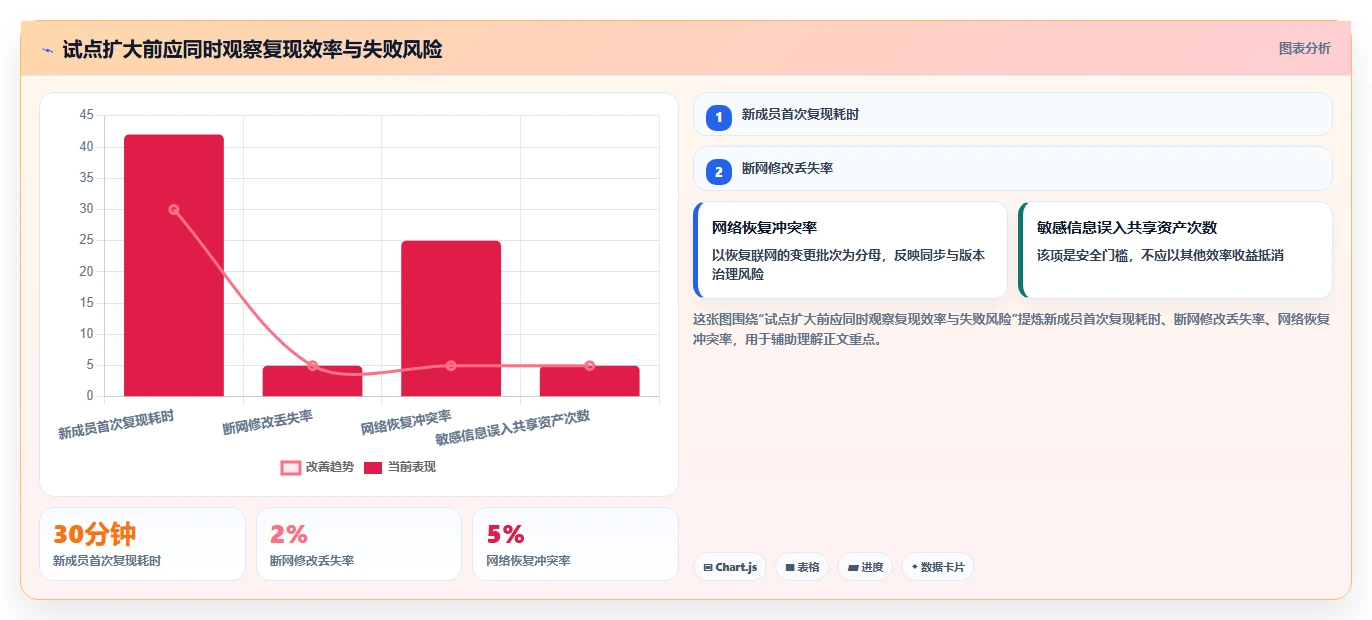Click the text 以恢复联网的变更批次为分母
The width and height of the screenshot is (1372, 620).
click(x=798, y=255)
